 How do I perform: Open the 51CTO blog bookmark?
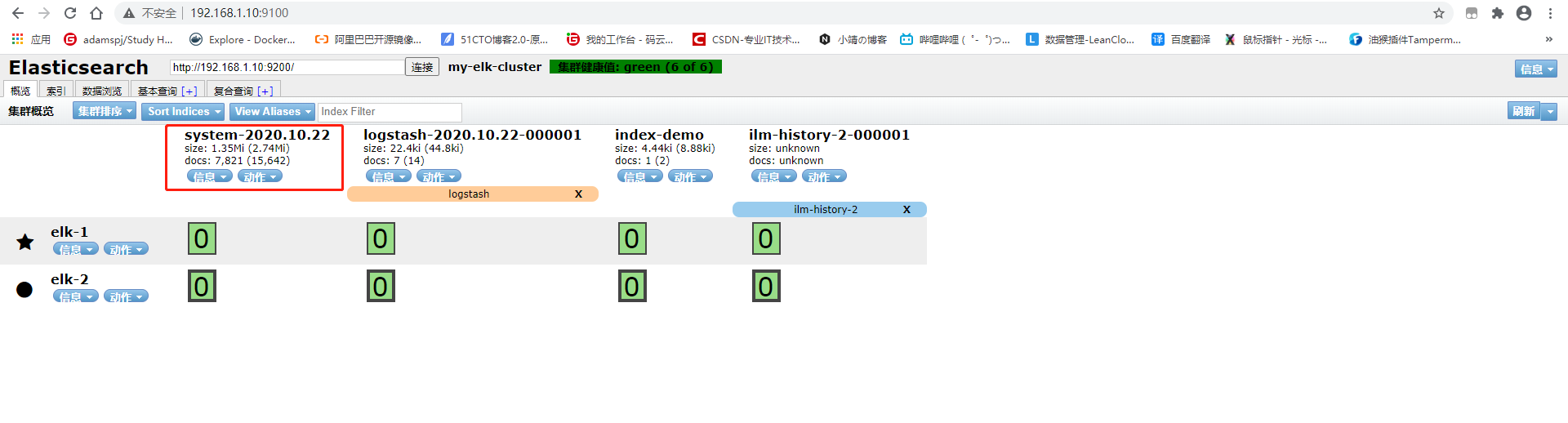494,39
